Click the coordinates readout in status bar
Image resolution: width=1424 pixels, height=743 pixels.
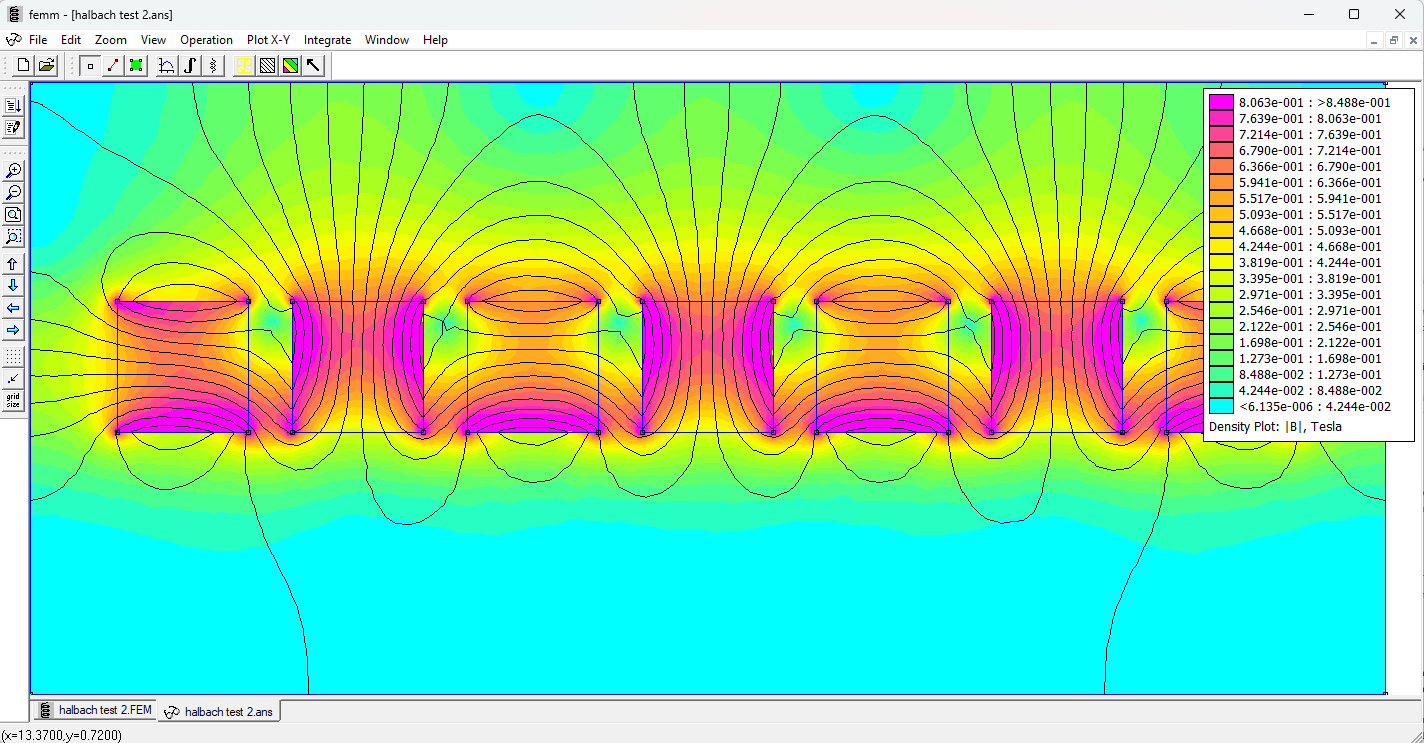pos(61,735)
